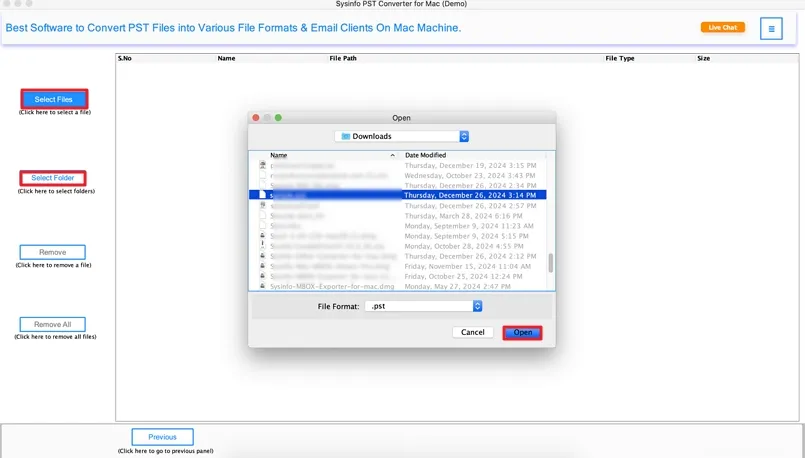Click the file icon of the October 23 row
The image size is (805, 458).
263,176
